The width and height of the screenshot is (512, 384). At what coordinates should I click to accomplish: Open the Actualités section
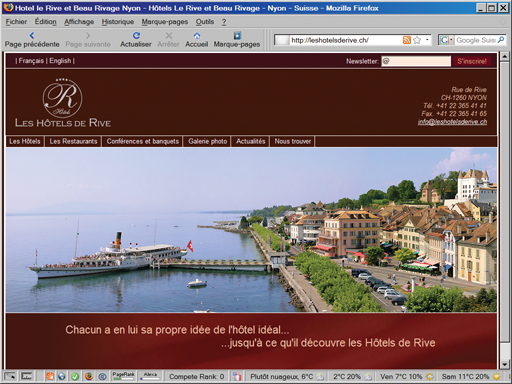(x=251, y=141)
